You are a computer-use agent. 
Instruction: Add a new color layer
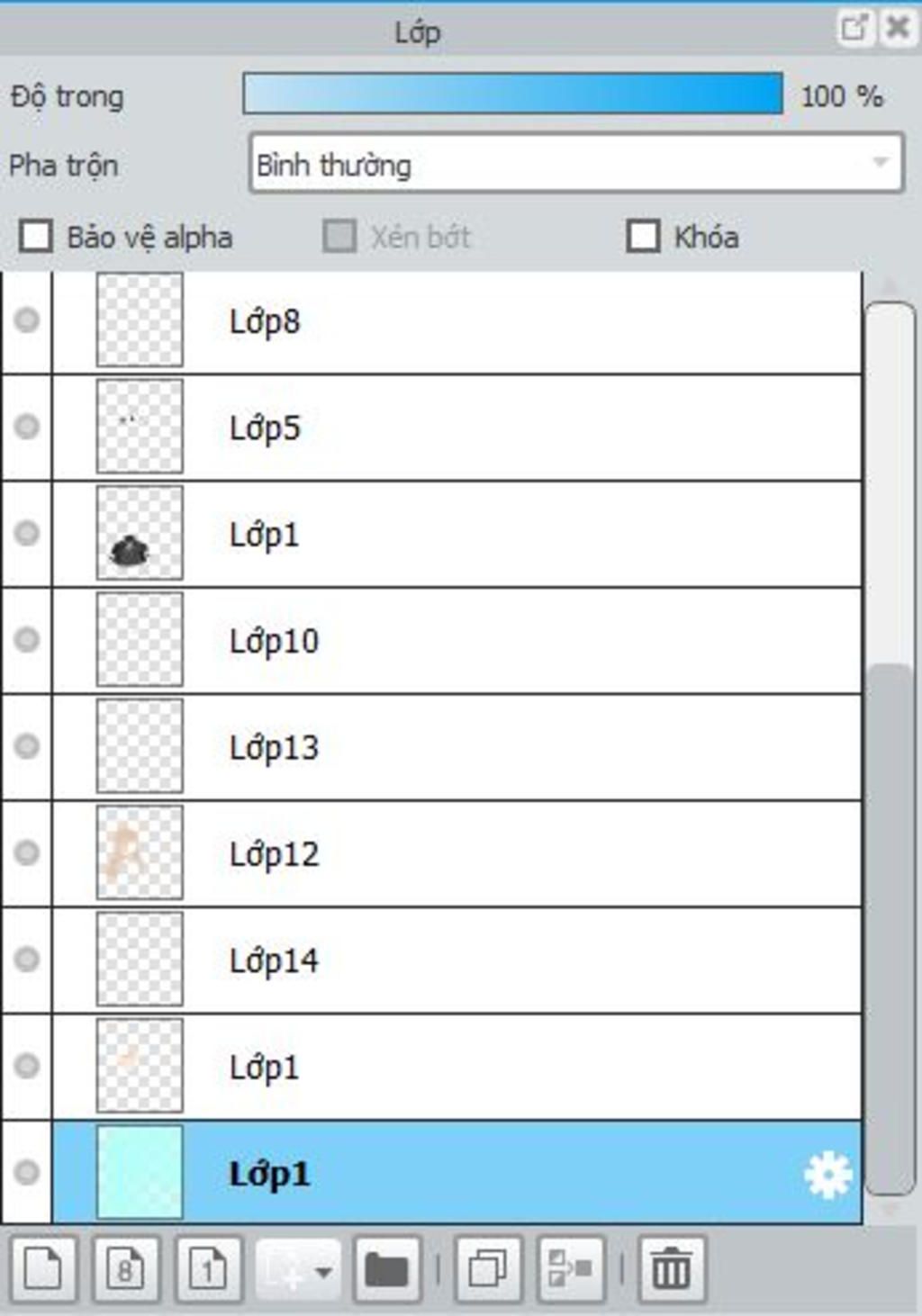click(x=42, y=1270)
